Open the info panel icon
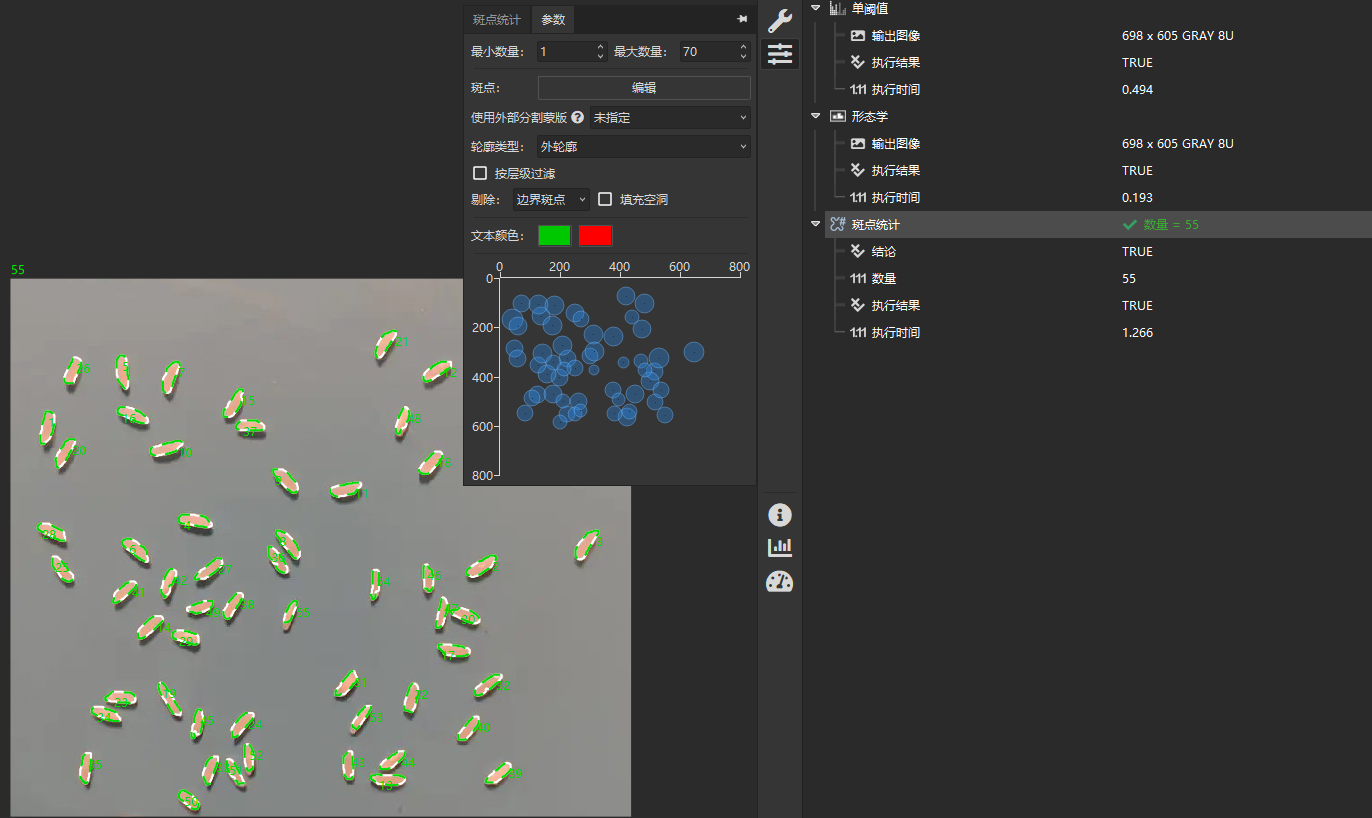 779,515
